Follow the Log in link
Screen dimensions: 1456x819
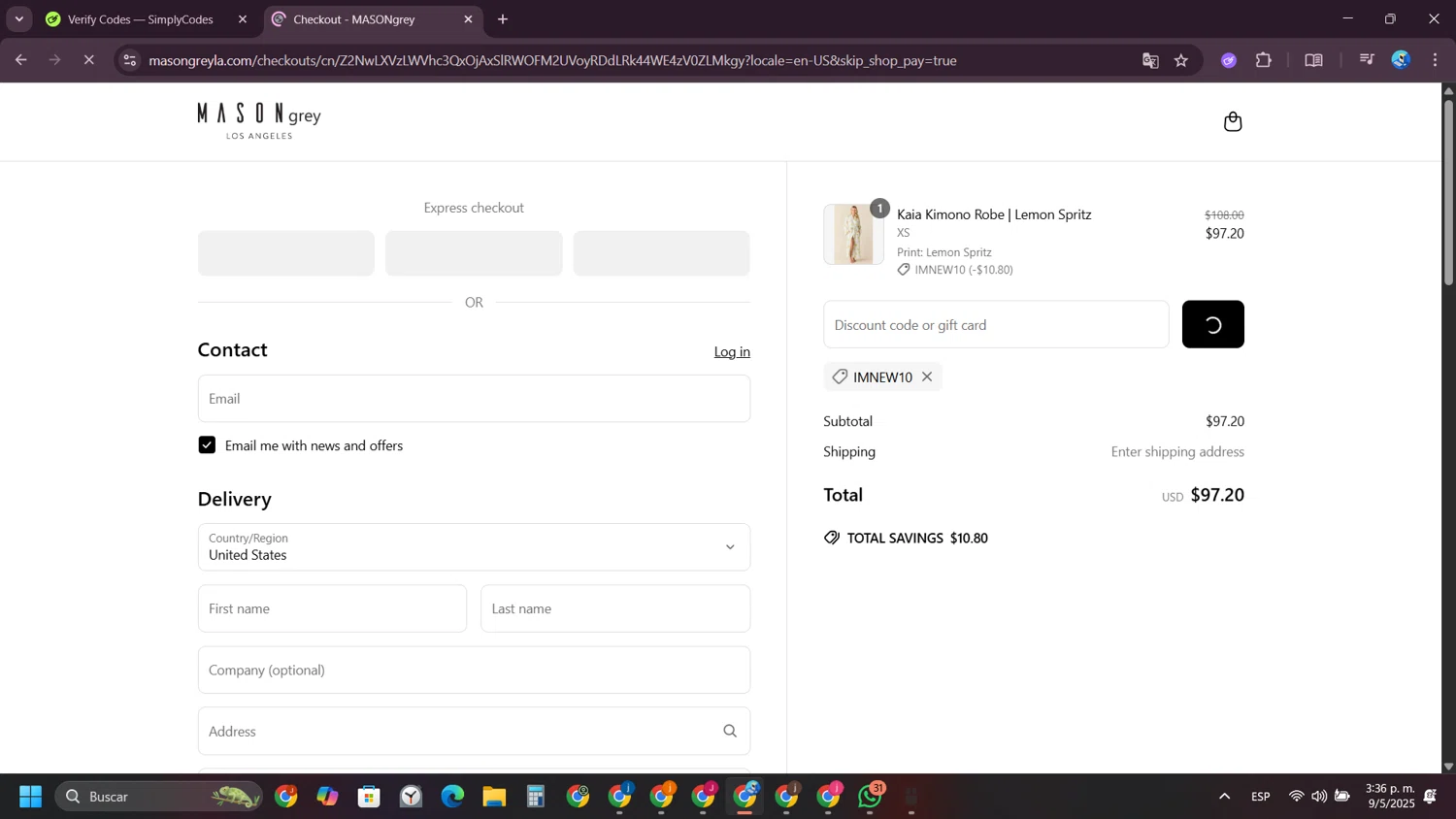coord(732,351)
